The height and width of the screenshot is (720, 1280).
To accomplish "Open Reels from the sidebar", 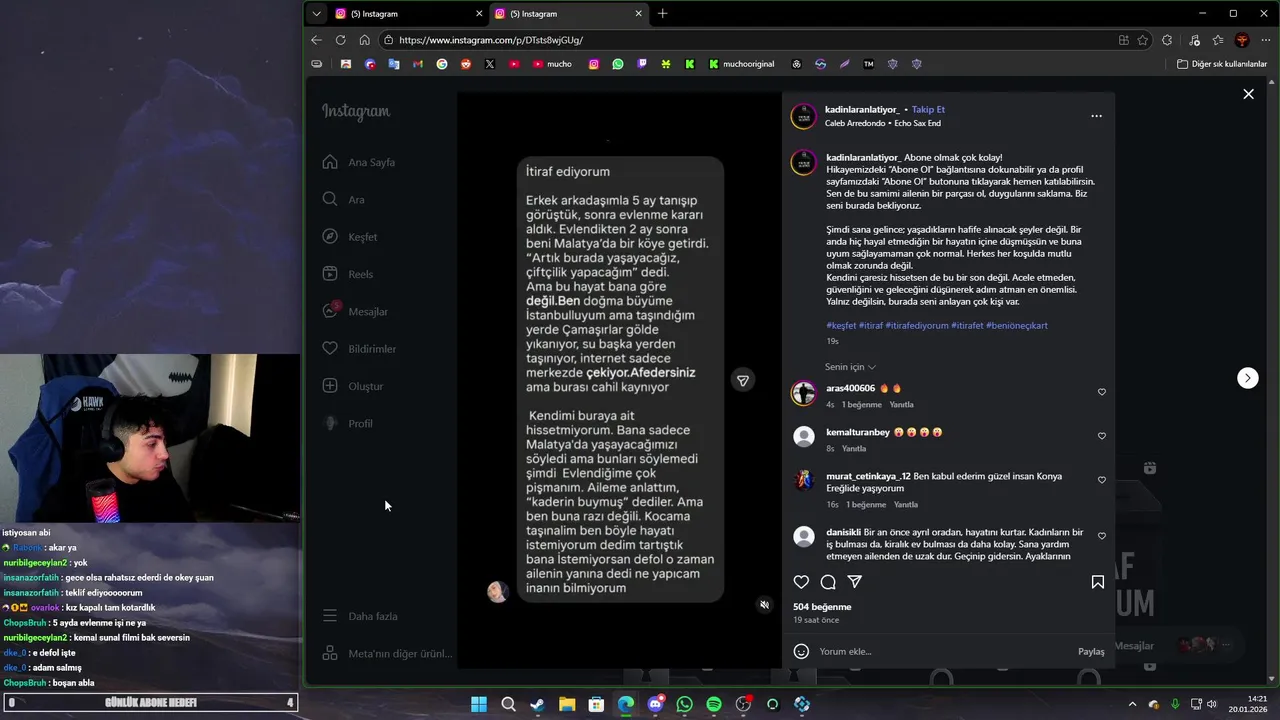I will [x=348, y=274].
